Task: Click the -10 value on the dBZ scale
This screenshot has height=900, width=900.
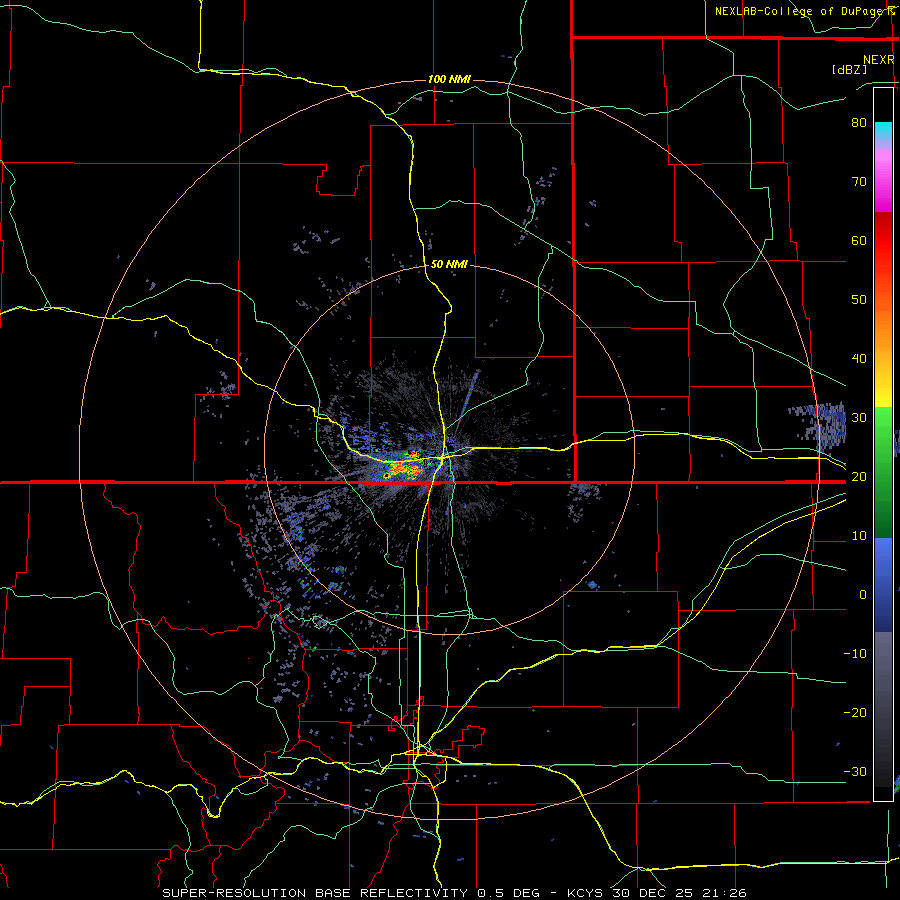Action: pos(855,653)
